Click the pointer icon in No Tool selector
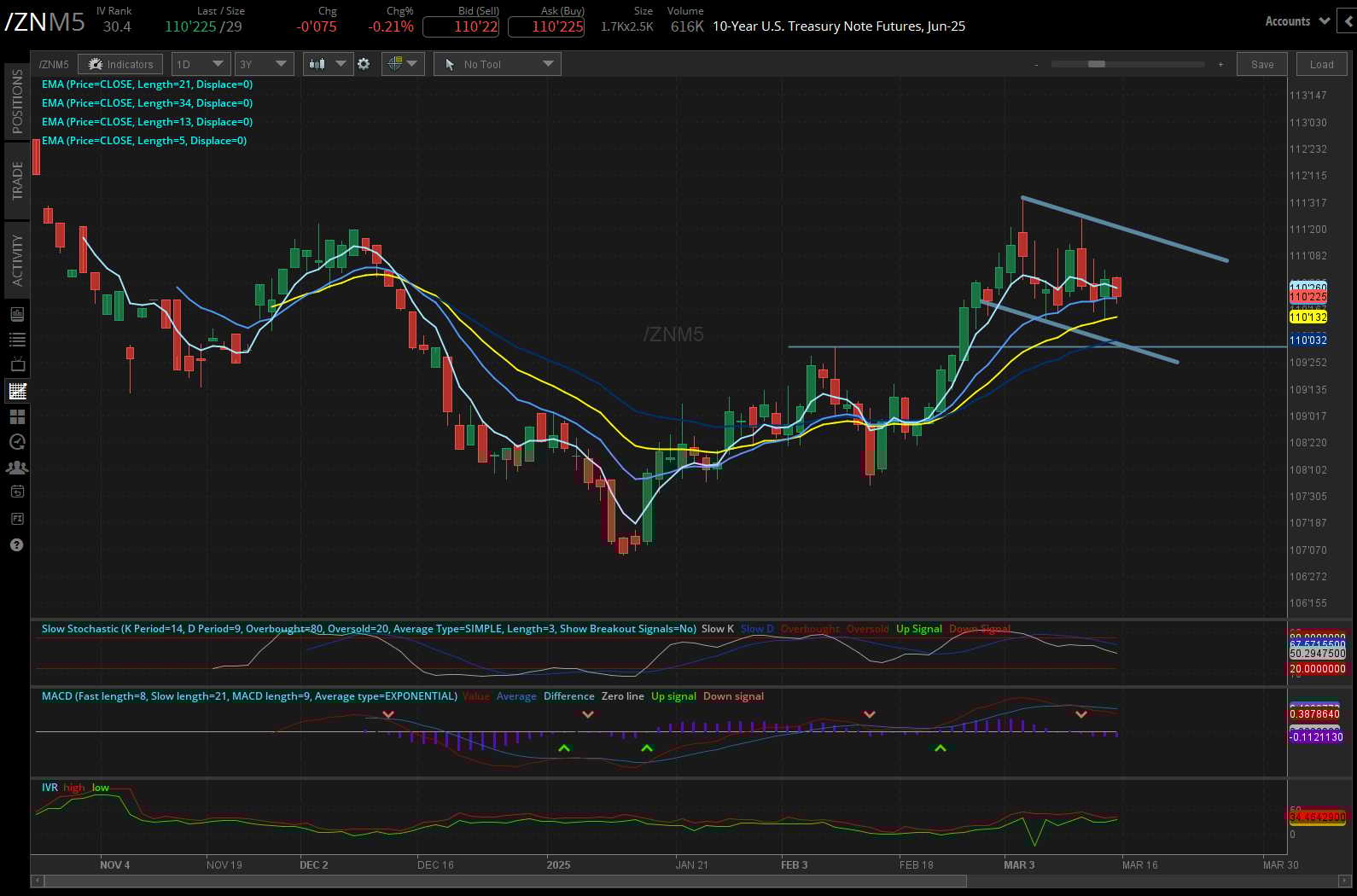 [x=450, y=64]
